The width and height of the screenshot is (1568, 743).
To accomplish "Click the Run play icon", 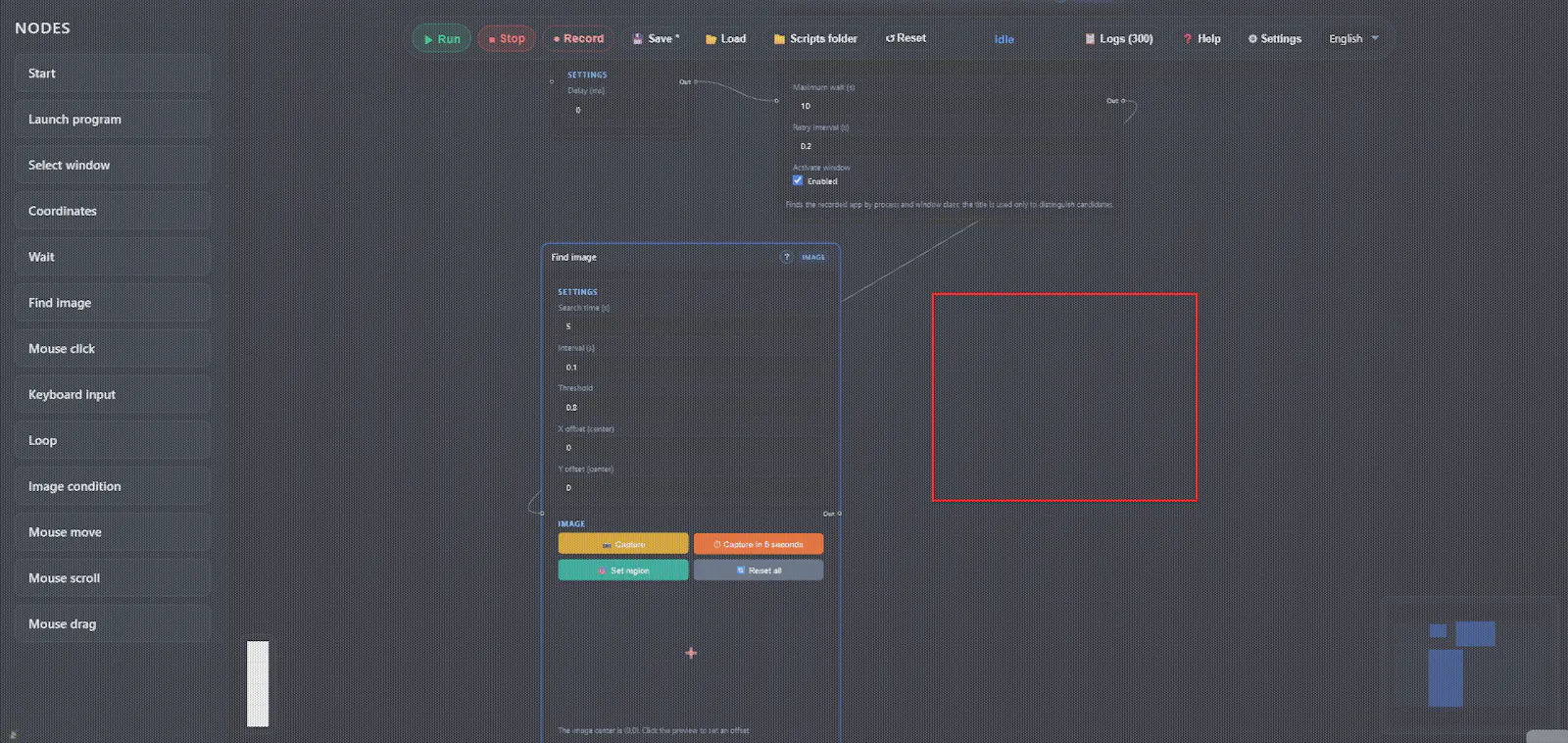I will [428, 39].
